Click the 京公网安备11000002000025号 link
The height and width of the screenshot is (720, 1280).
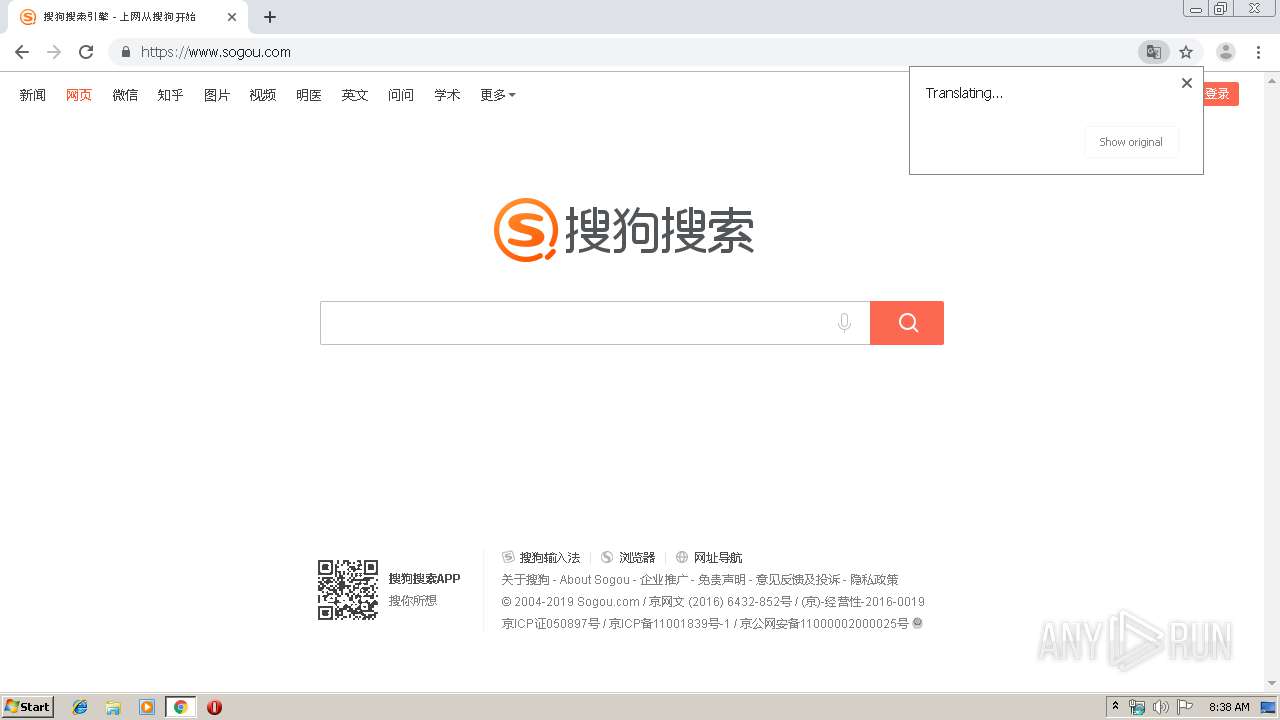pos(824,624)
